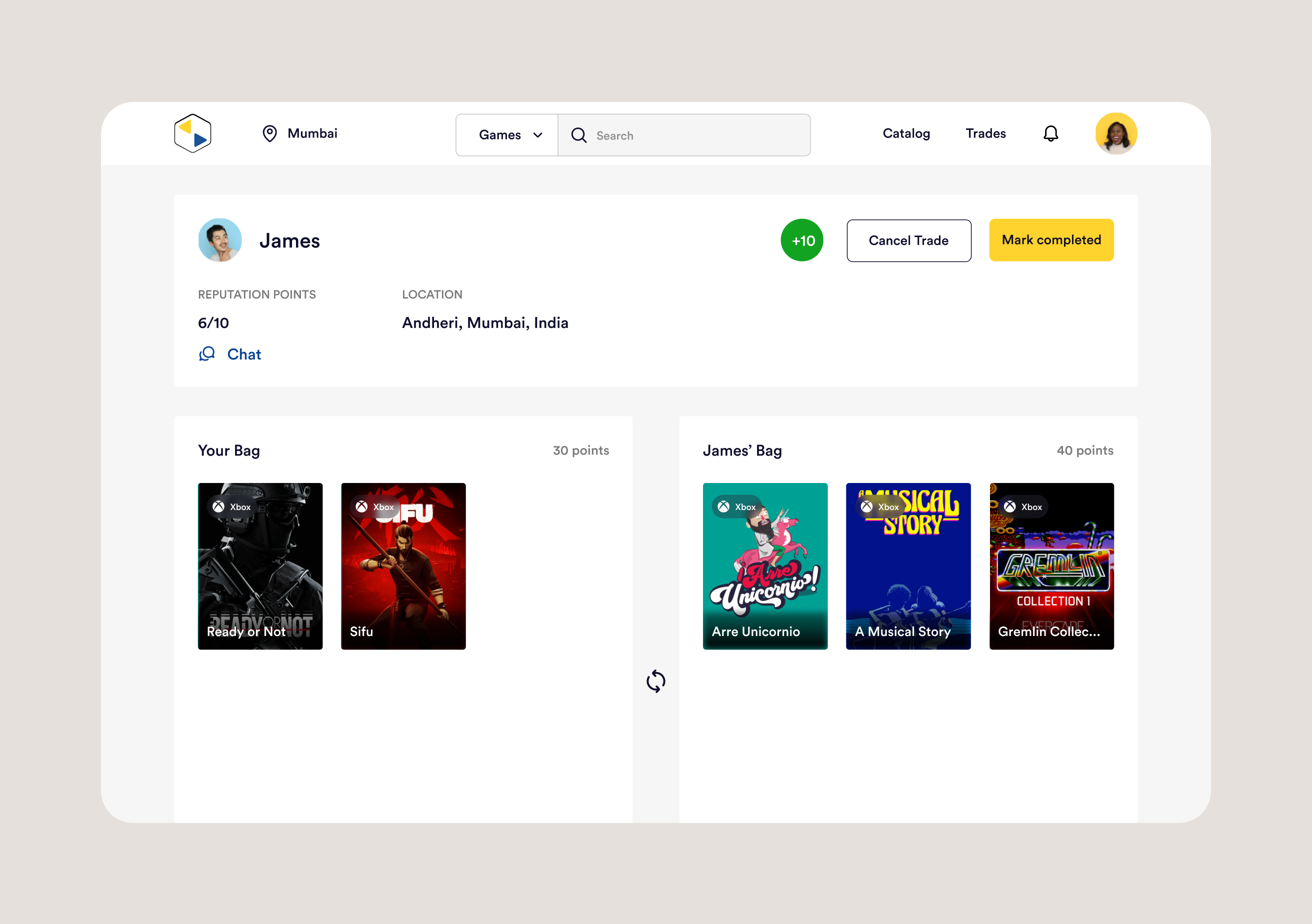Image resolution: width=1312 pixels, height=924 pixels.
Task: Open the notifications bell
Action: [1050, 133]
